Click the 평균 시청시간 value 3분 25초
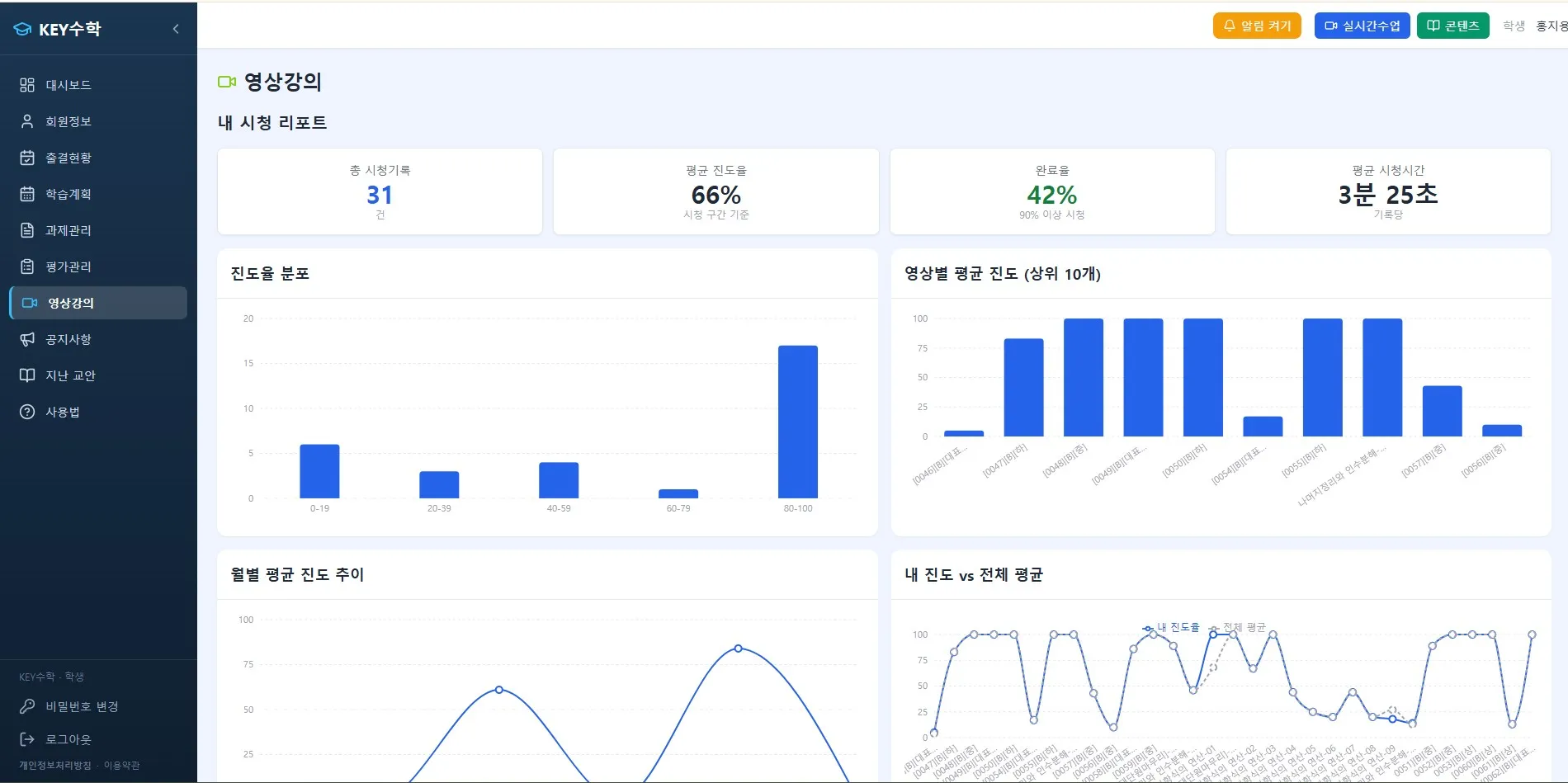Image resolution: width=1568 pixels, height=783 pixels. (x=1388, y=195)
